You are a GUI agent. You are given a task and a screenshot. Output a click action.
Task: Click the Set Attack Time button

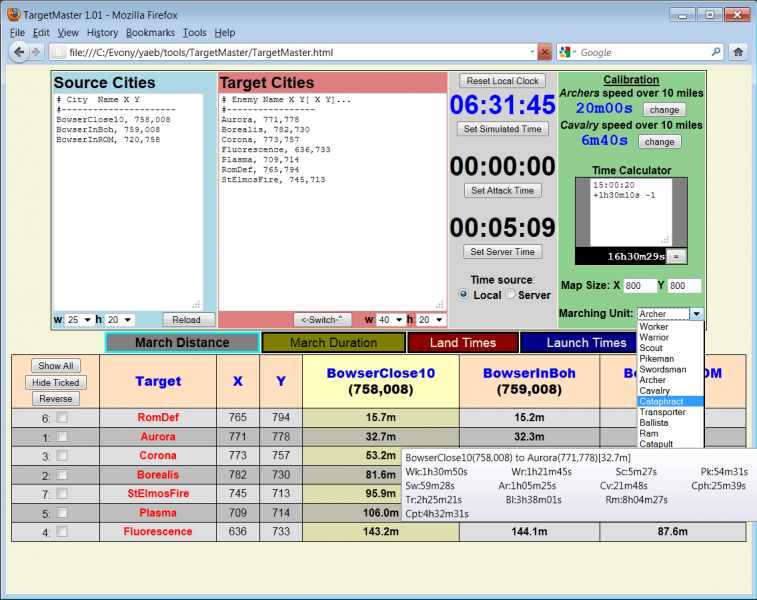(502, 190)
